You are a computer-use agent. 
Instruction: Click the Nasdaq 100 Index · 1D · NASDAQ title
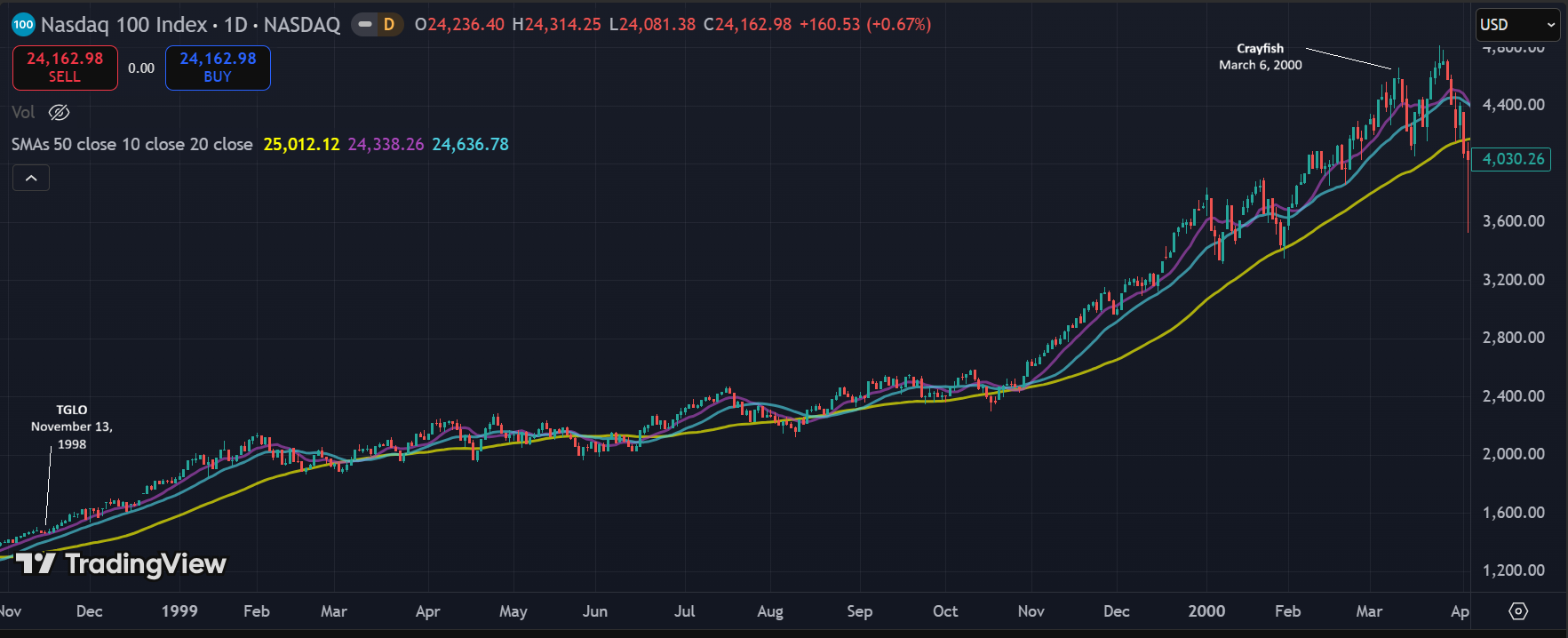coord(190,25)
